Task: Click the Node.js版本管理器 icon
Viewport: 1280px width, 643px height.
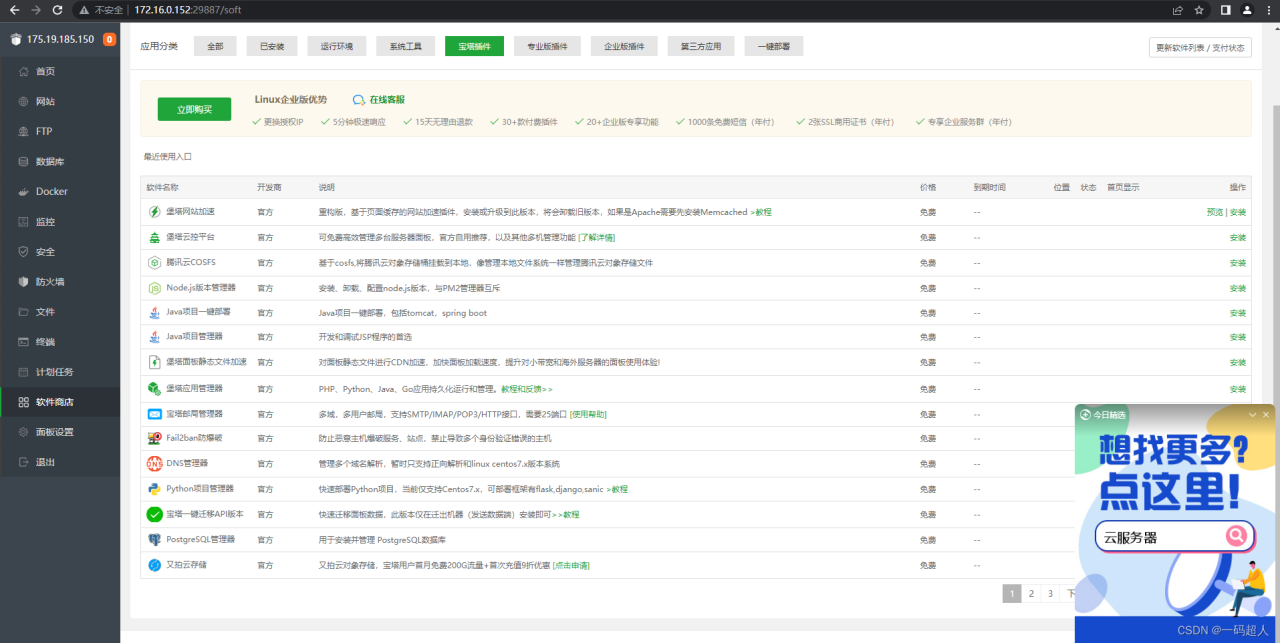Action: click(154, 288)
